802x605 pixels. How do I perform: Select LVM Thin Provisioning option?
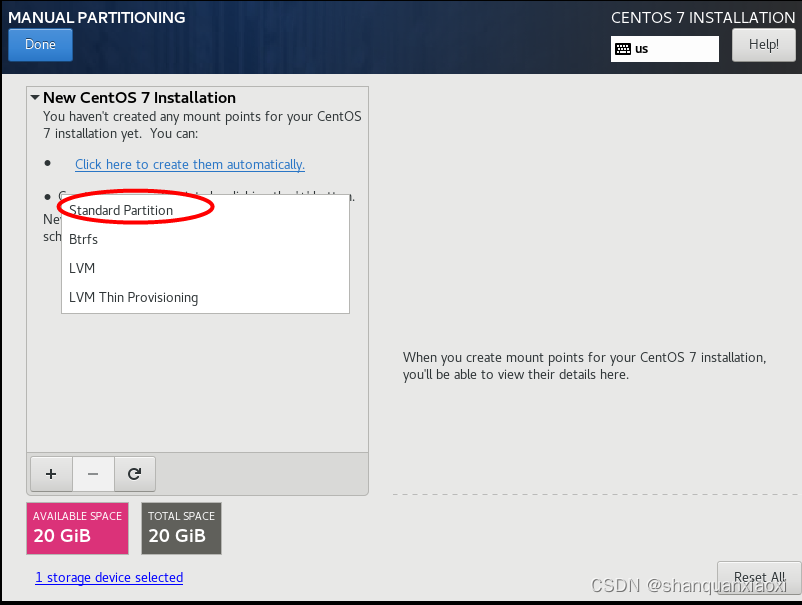coord(205,298)
